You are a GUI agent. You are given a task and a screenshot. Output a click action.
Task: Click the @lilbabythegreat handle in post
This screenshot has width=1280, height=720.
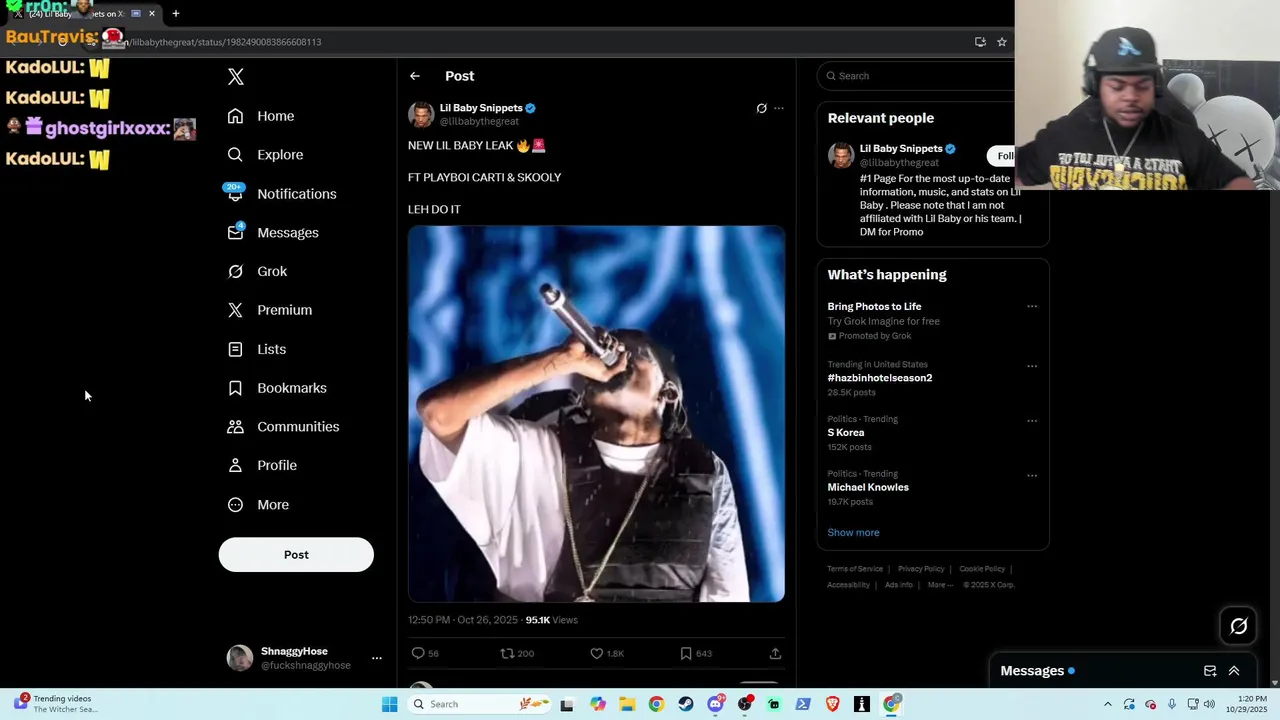point(479,122)
